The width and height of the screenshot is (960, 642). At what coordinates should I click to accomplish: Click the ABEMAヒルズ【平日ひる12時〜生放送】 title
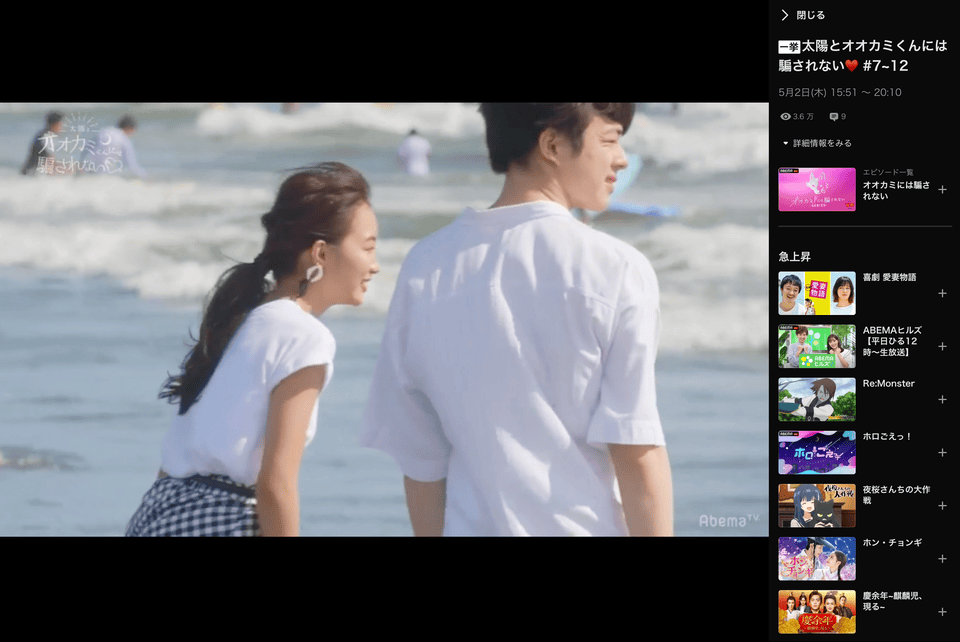click(x=892, y=341)
